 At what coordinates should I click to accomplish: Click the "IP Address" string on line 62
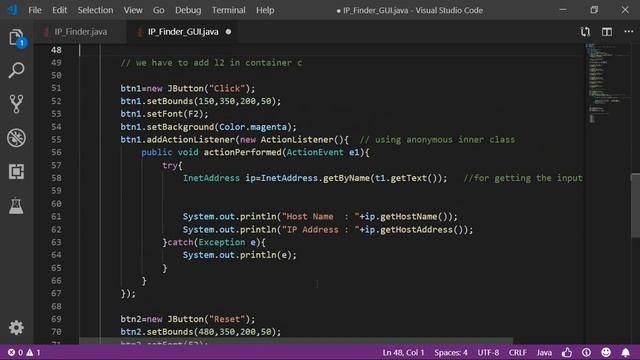point(320,229)
